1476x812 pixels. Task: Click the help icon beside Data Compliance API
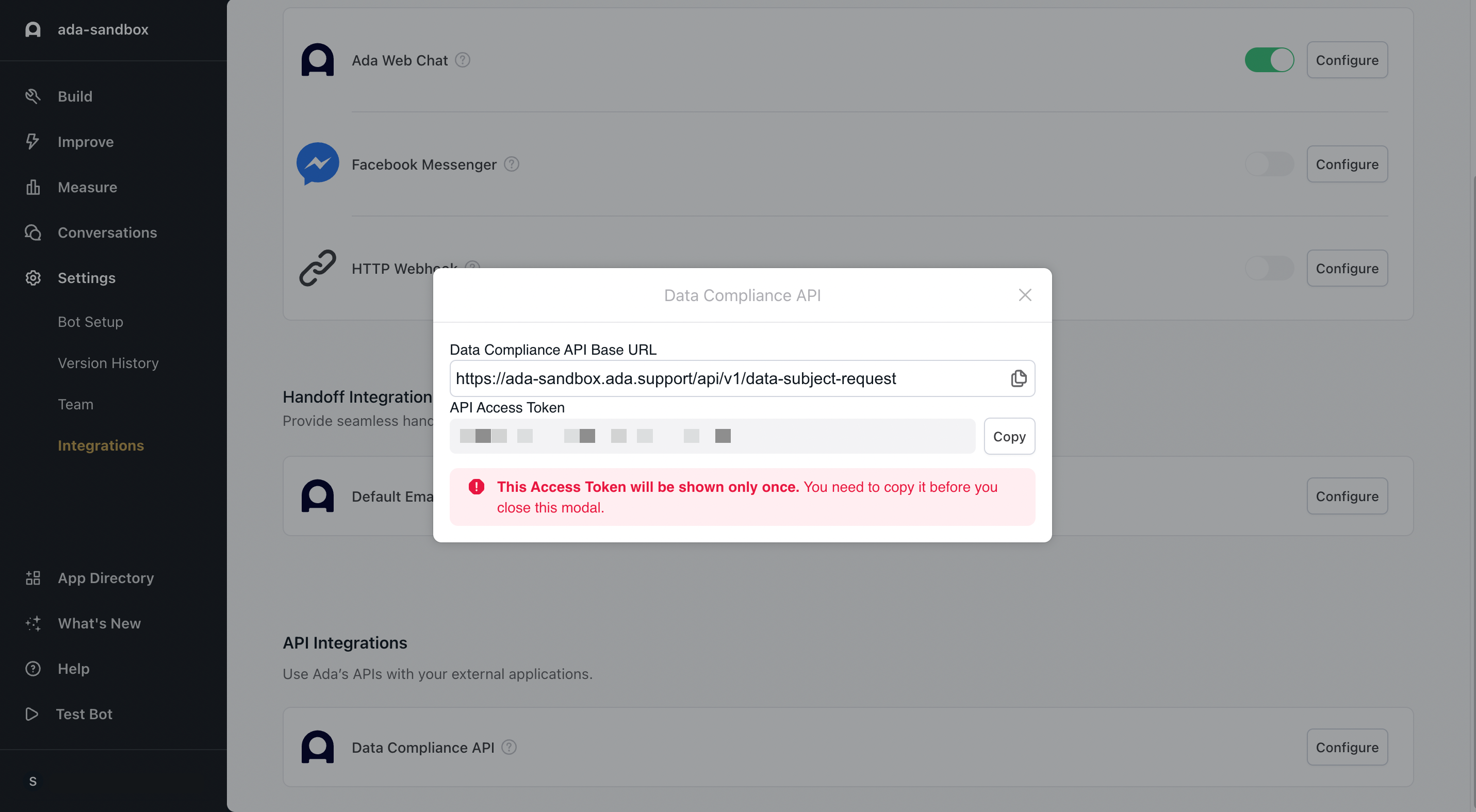(x=509, y=747)
